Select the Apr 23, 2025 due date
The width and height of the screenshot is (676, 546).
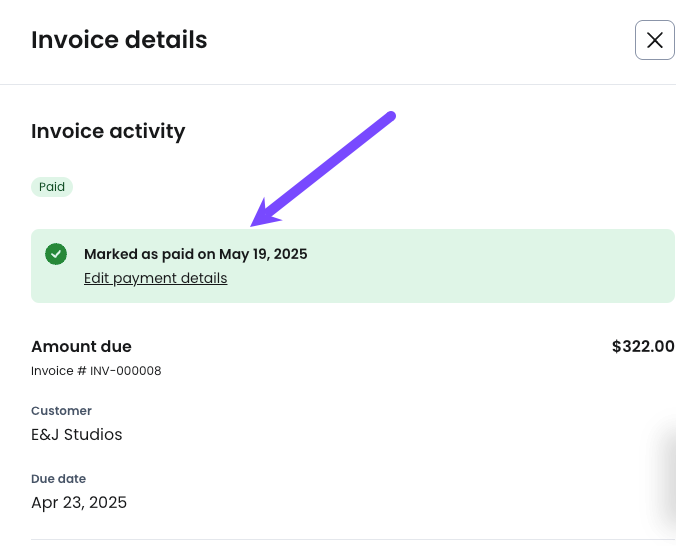[79, 502]
